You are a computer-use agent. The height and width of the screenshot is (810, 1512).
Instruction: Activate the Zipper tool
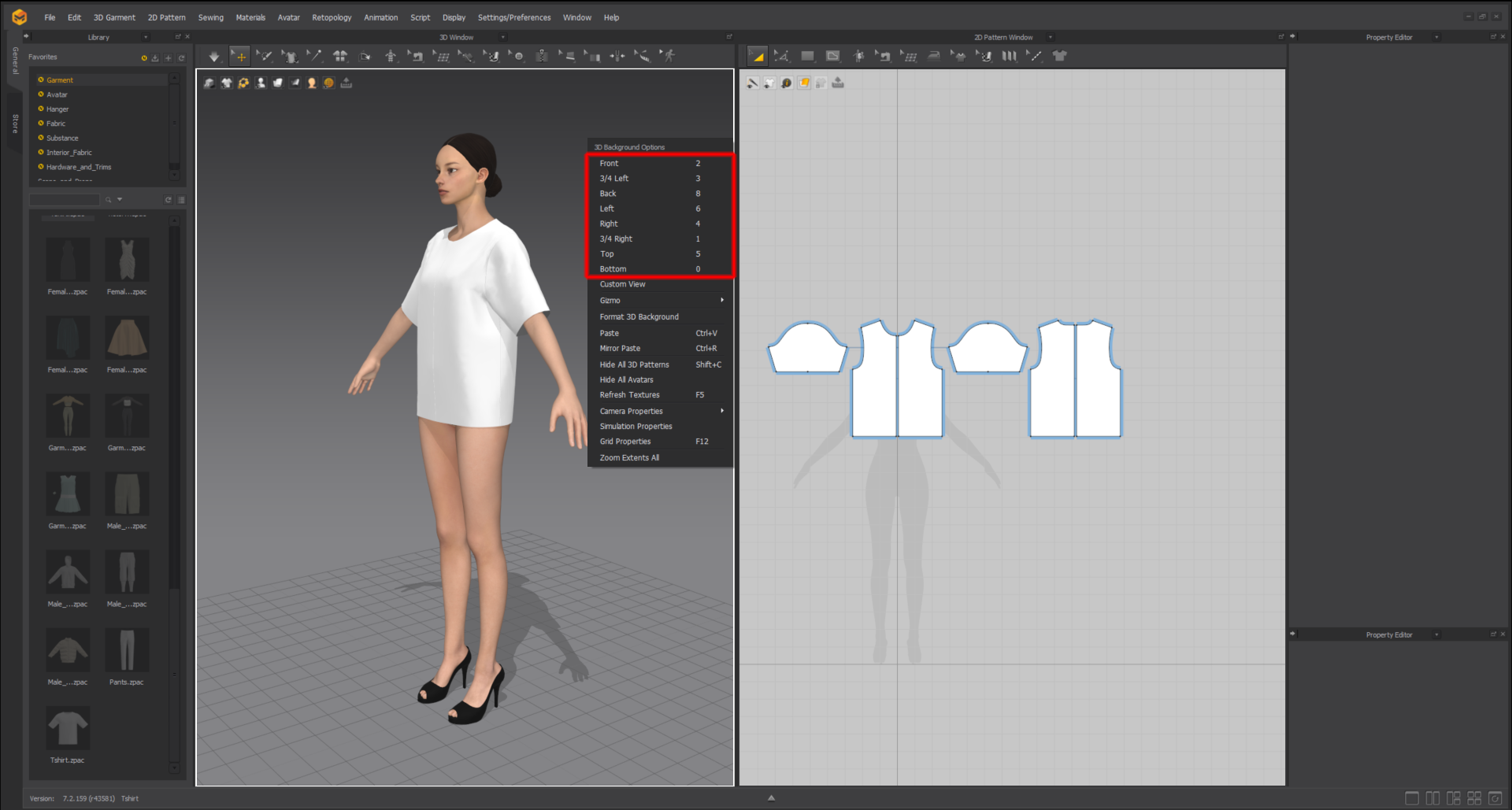tap(543, 56)
